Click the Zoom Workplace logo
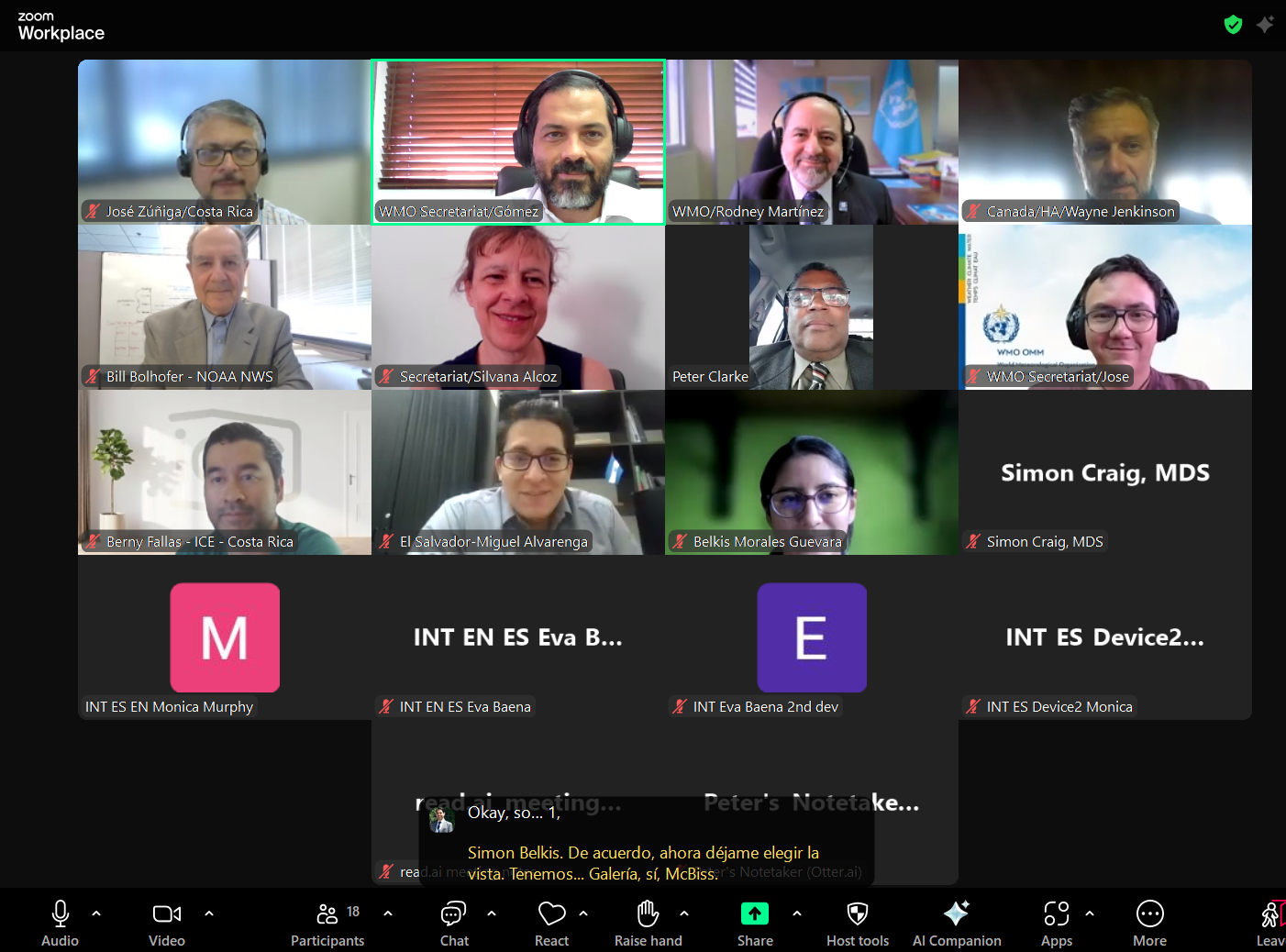Image resolution: width=1286 pixels, height=952 pixels. click(61, 26)
